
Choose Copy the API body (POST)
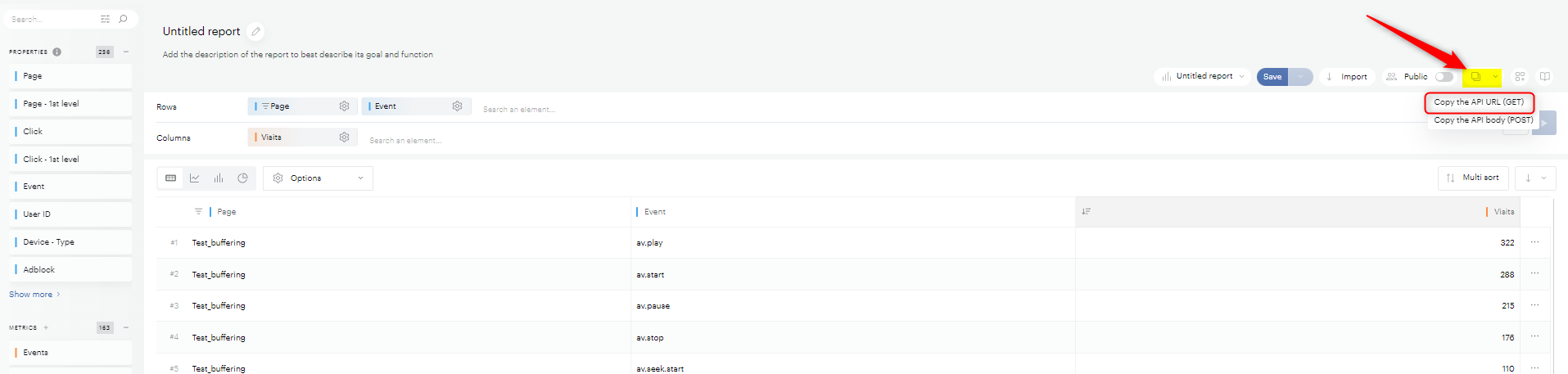coord(1483,120)
